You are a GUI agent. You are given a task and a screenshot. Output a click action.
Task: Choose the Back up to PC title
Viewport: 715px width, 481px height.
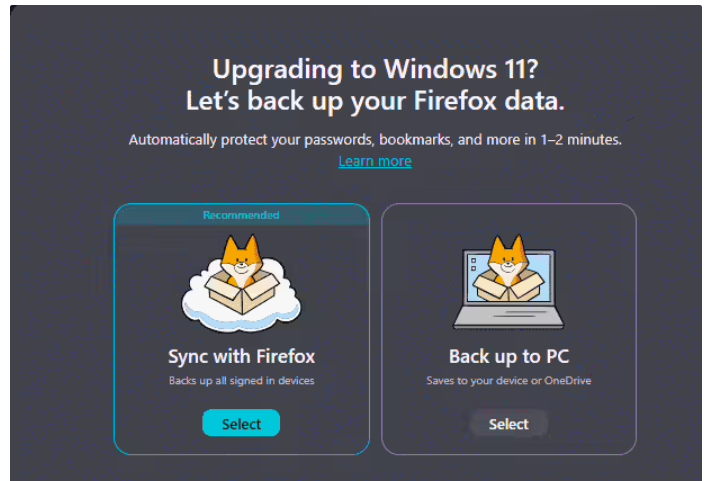click(x=508, y=356)
